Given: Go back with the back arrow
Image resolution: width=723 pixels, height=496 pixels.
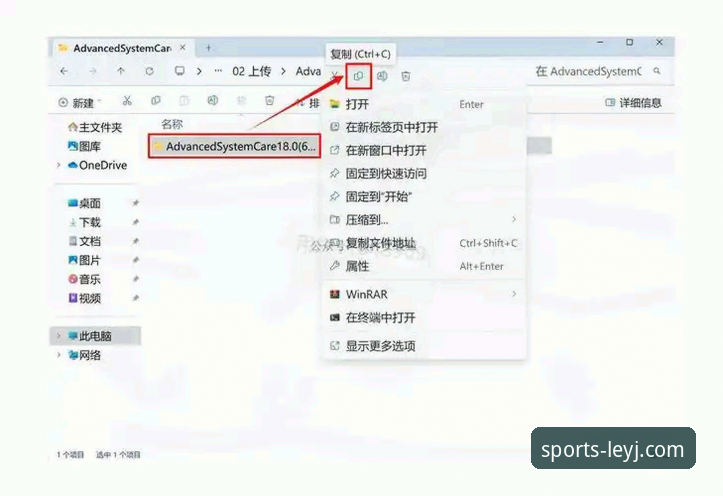Looking at the screenshot, I should click(x=64, y=71).
